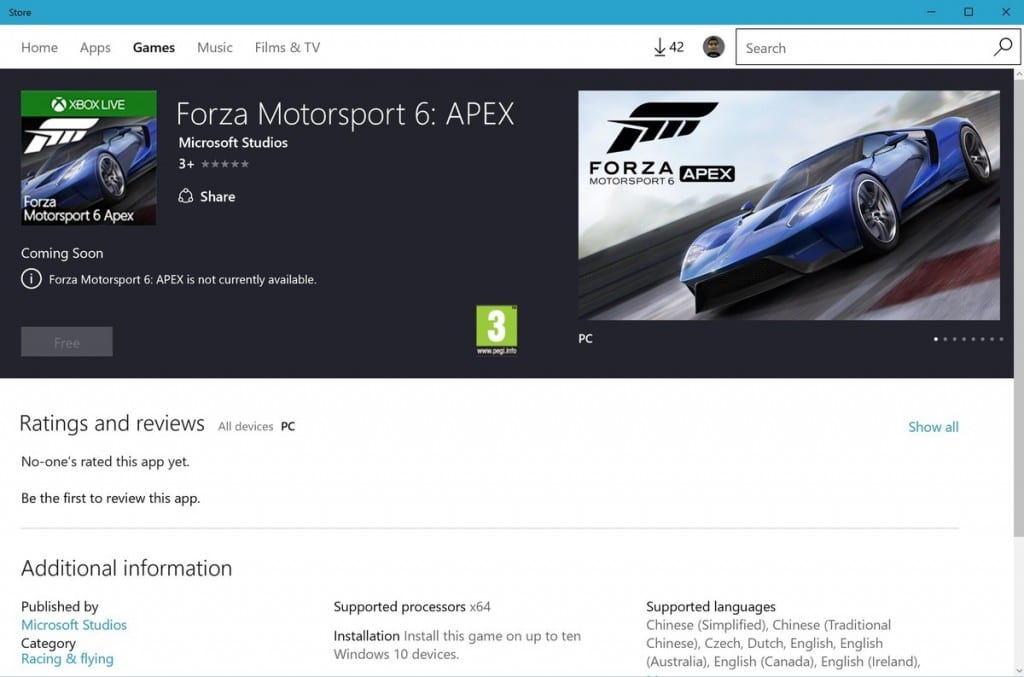The width and height of the screenshot is (1024, 677).
Task: Select the last screenshot pager dot
Action: 1001,339
